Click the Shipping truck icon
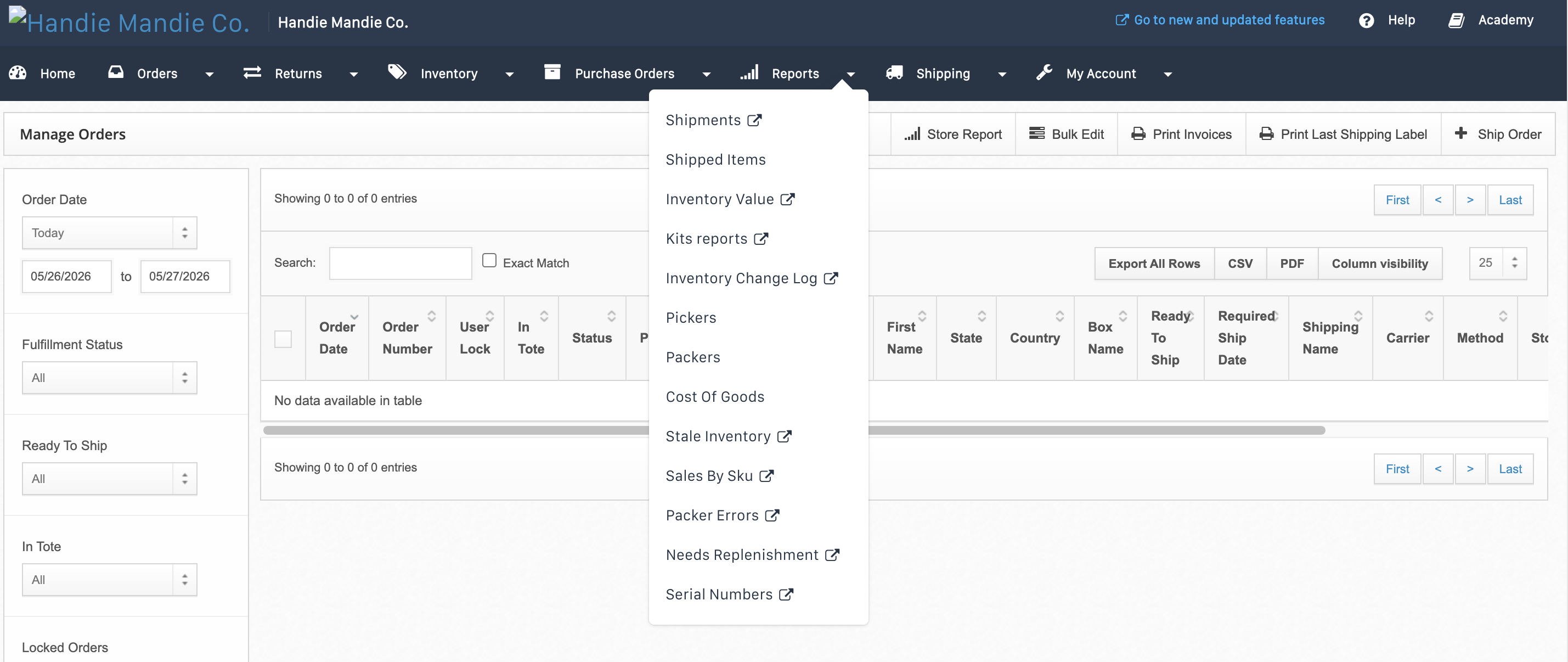This screenshot has height=662, width=1568. [894, 72]
